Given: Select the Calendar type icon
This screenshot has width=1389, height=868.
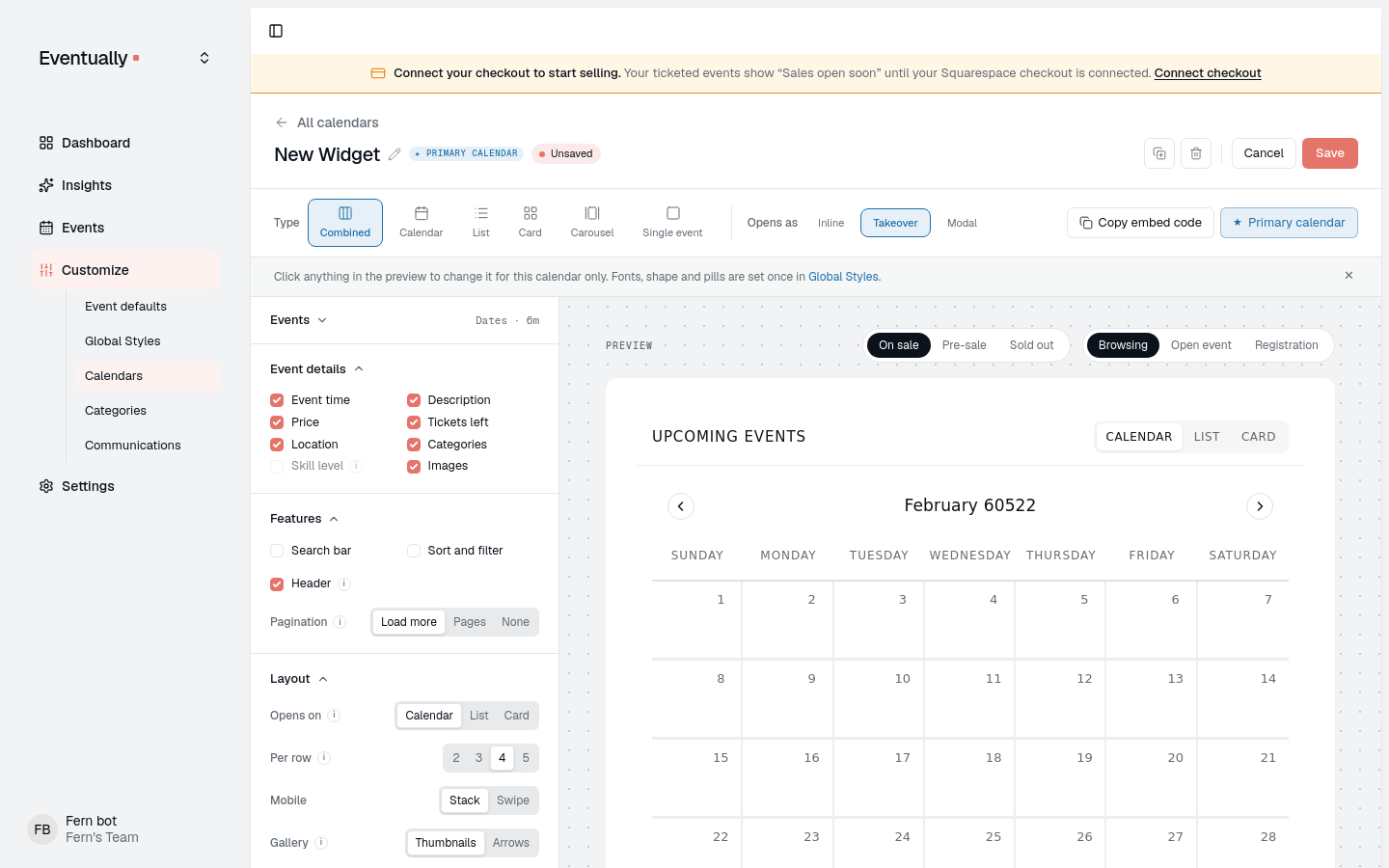Looking at the screenshot, I should (422, 223).
